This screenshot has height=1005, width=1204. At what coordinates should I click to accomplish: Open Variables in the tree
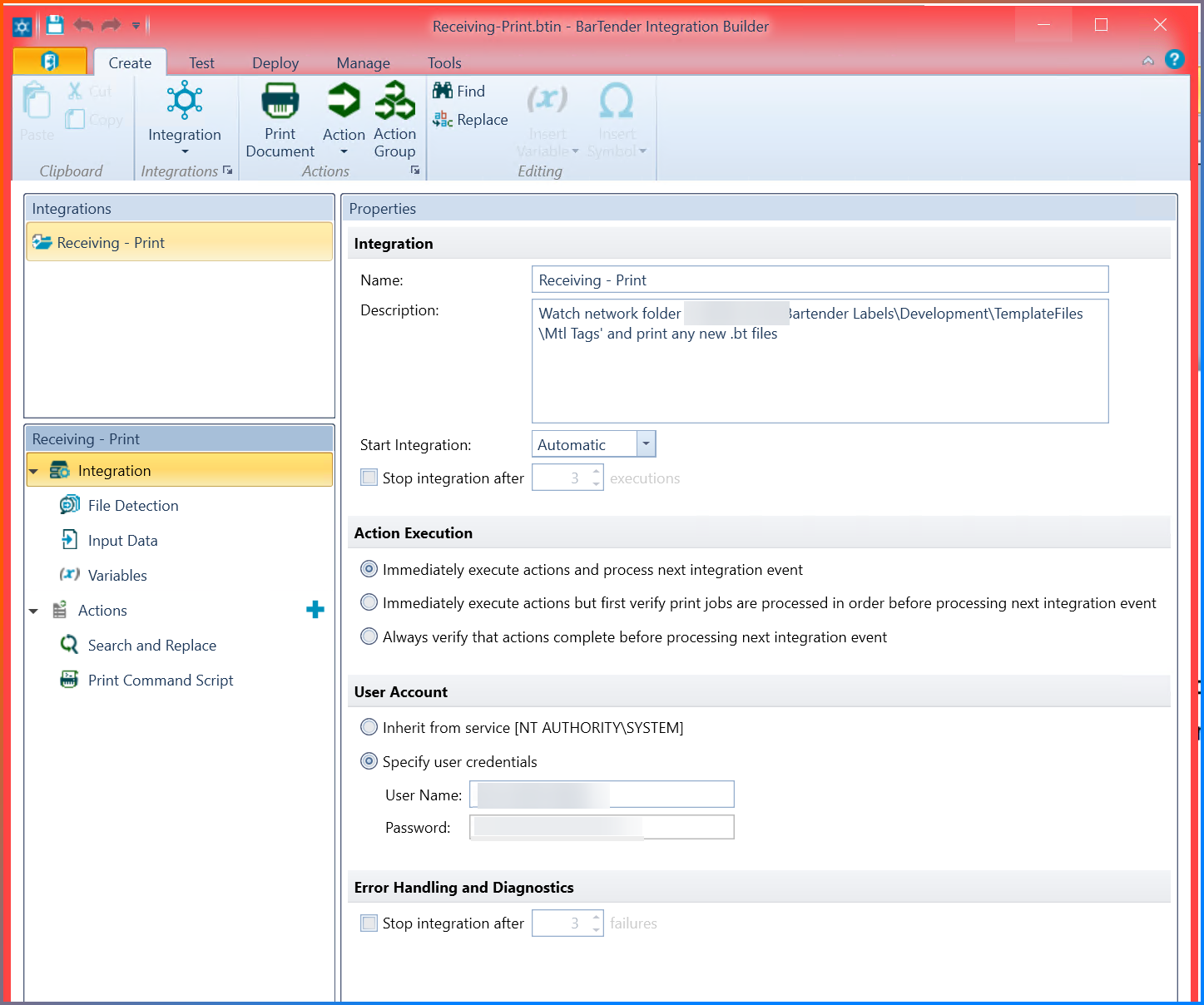coord(116,576)
